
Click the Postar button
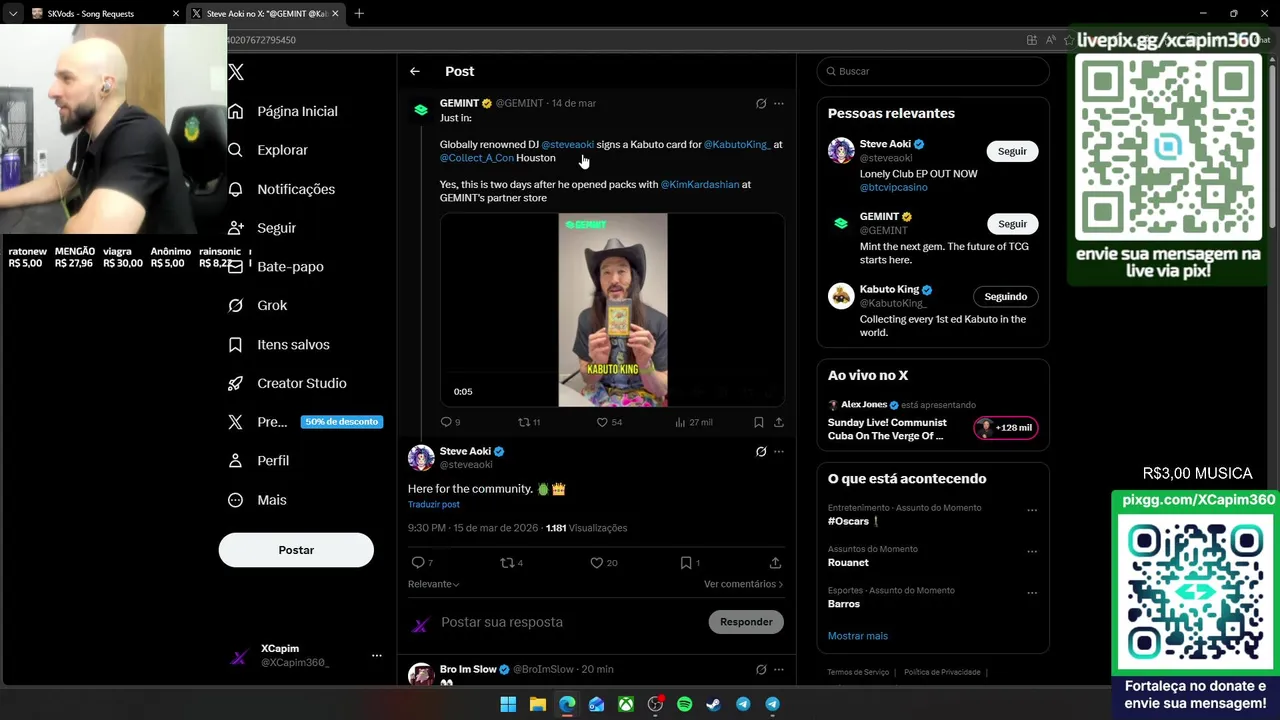coord(296,550)
